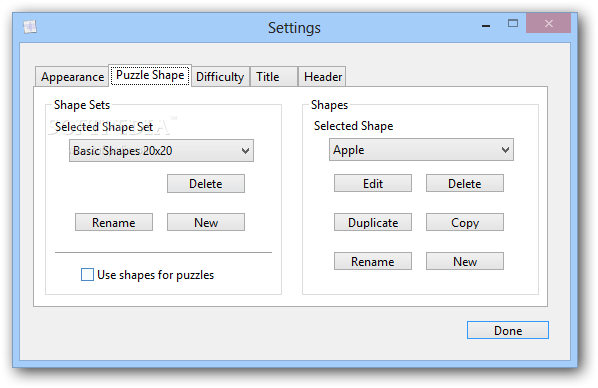Duplicate the selected shape

coord(373,222)
